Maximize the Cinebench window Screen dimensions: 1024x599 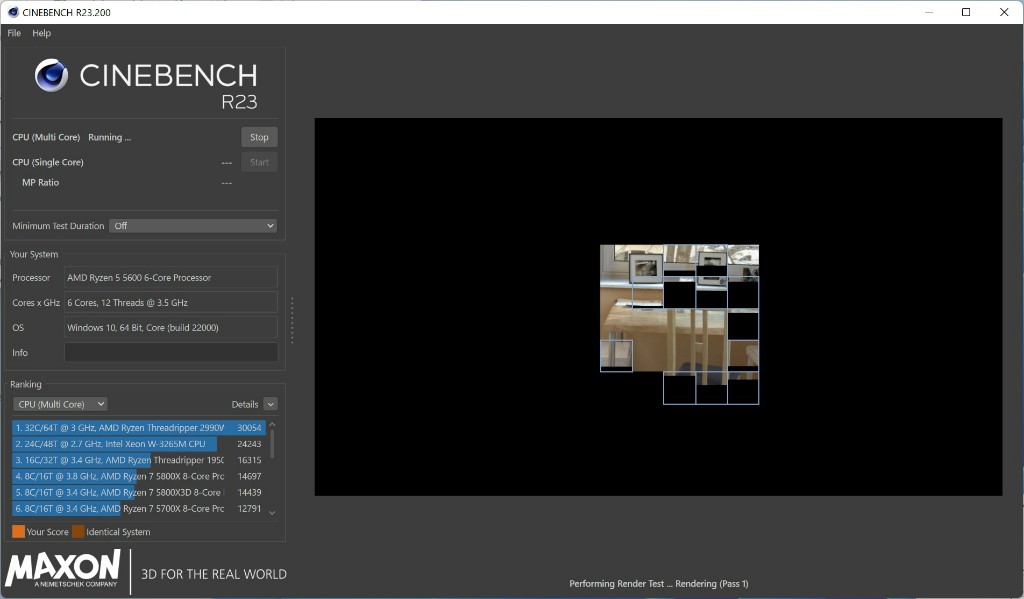(966, 12)
